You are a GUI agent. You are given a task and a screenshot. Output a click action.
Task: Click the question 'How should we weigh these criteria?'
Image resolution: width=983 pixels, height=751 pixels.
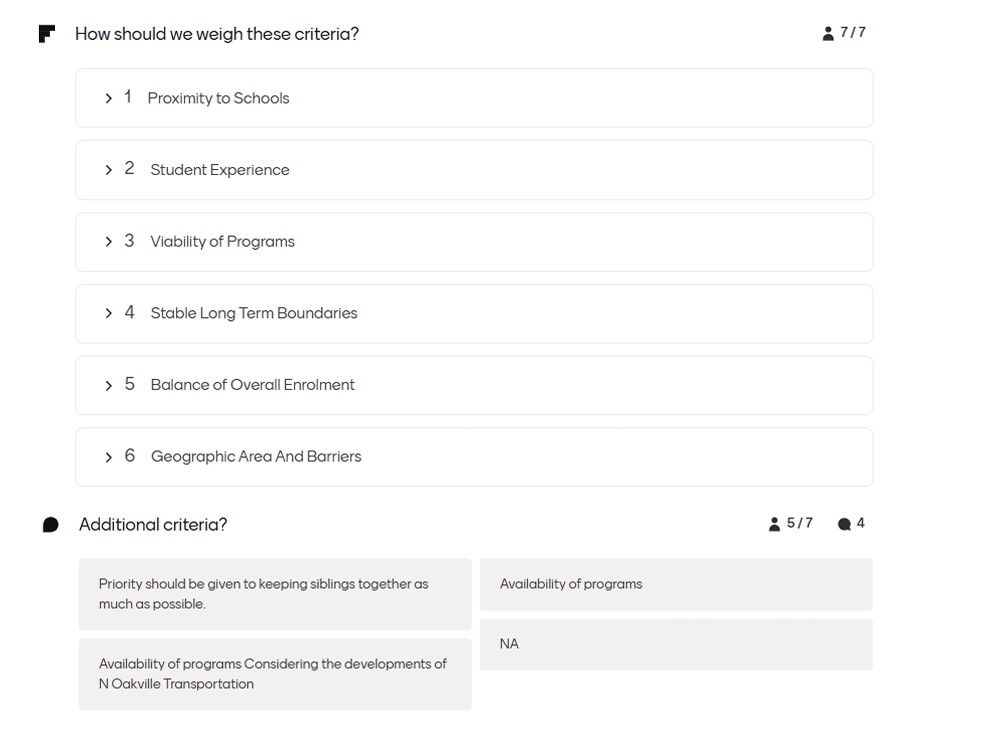coord(216,33)
